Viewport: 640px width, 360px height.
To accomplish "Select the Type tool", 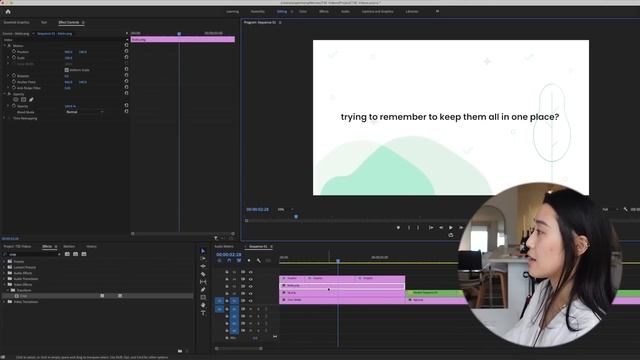I will coord(203,313).
